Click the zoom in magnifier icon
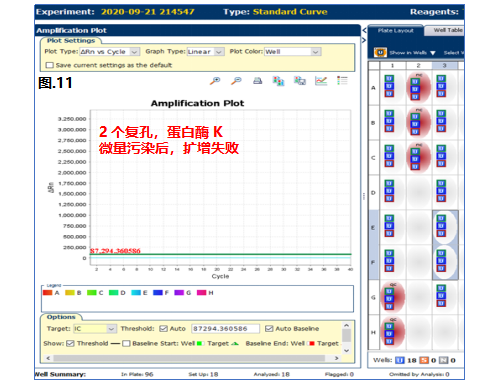Image resolution: width=500 pixels, height=385 pixels. 215,81
